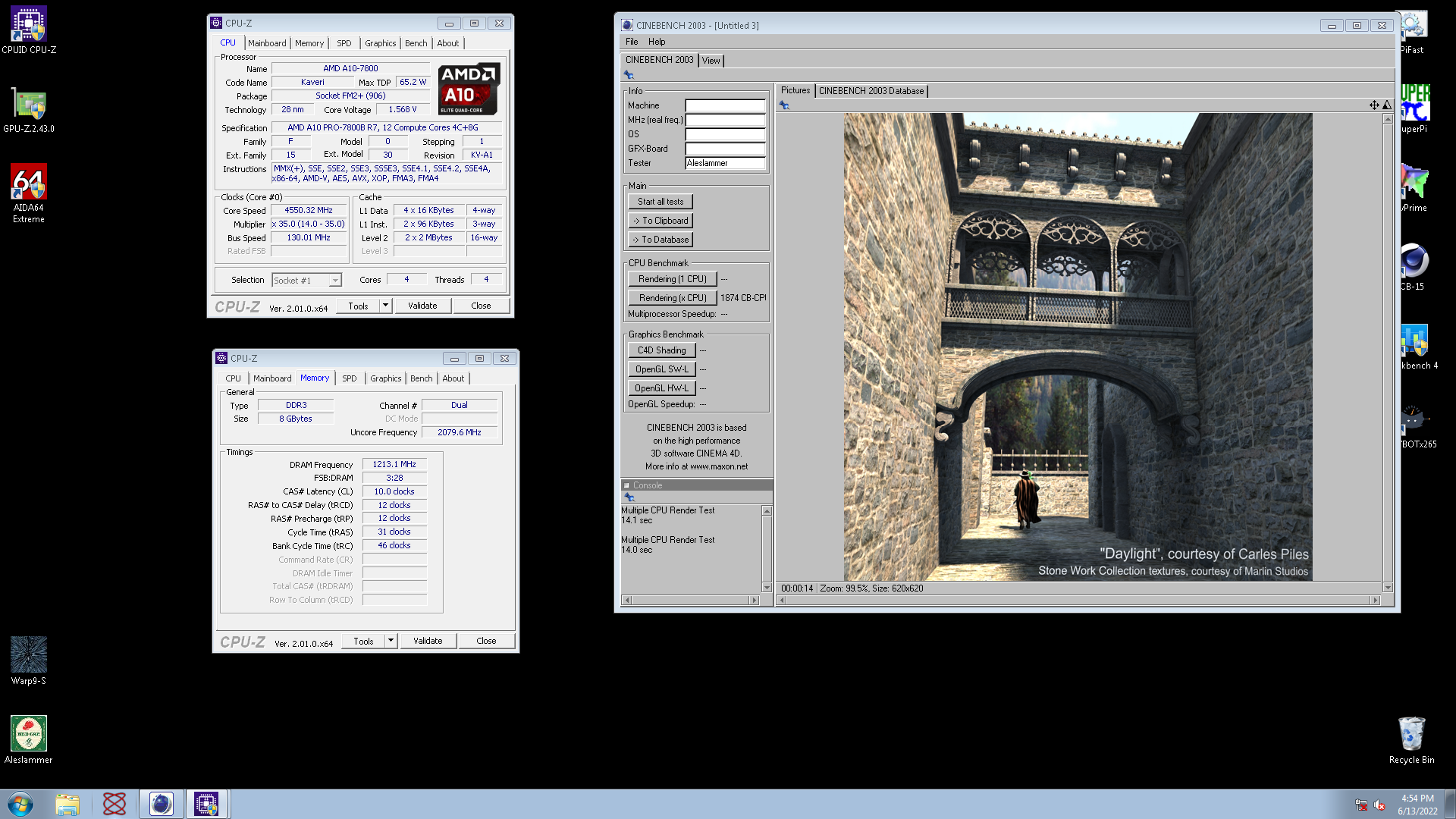This screenshot has width=1456, height=819.
Task: Click the picture viewer's vertical scrollbar up arrow
Action: [x=1387, y=118]
